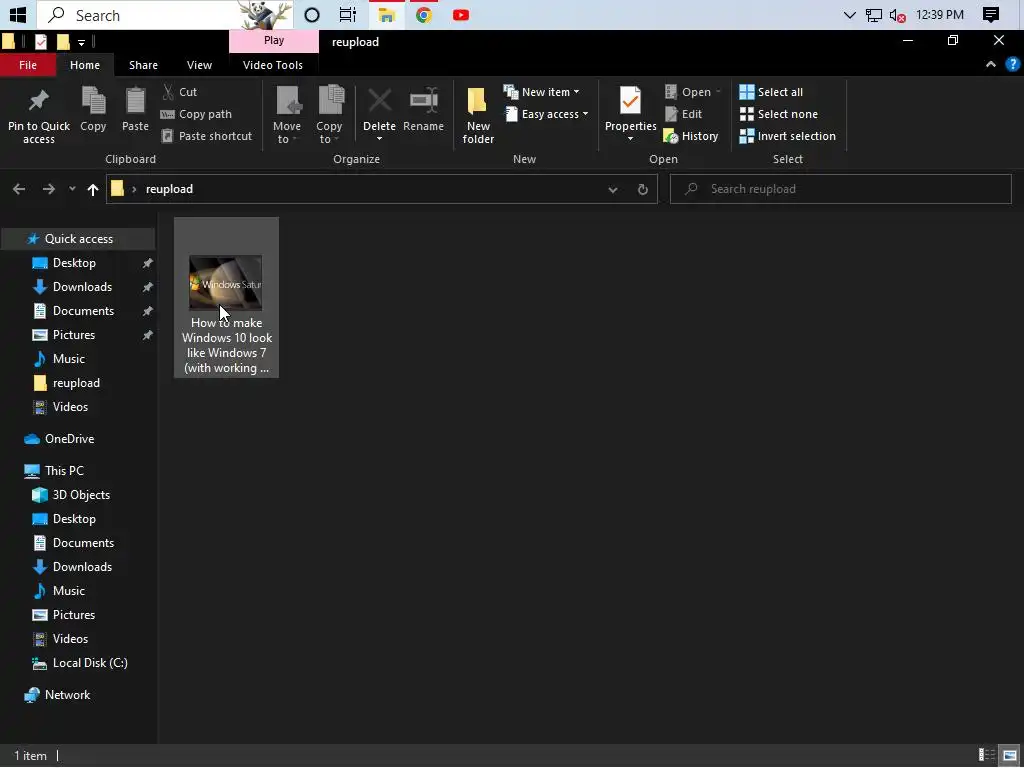Open YouTube app in taskbar
Image resolution: width=1024 pixels, height=768 pixels.
pyautogui.click(x=460, y=14)
